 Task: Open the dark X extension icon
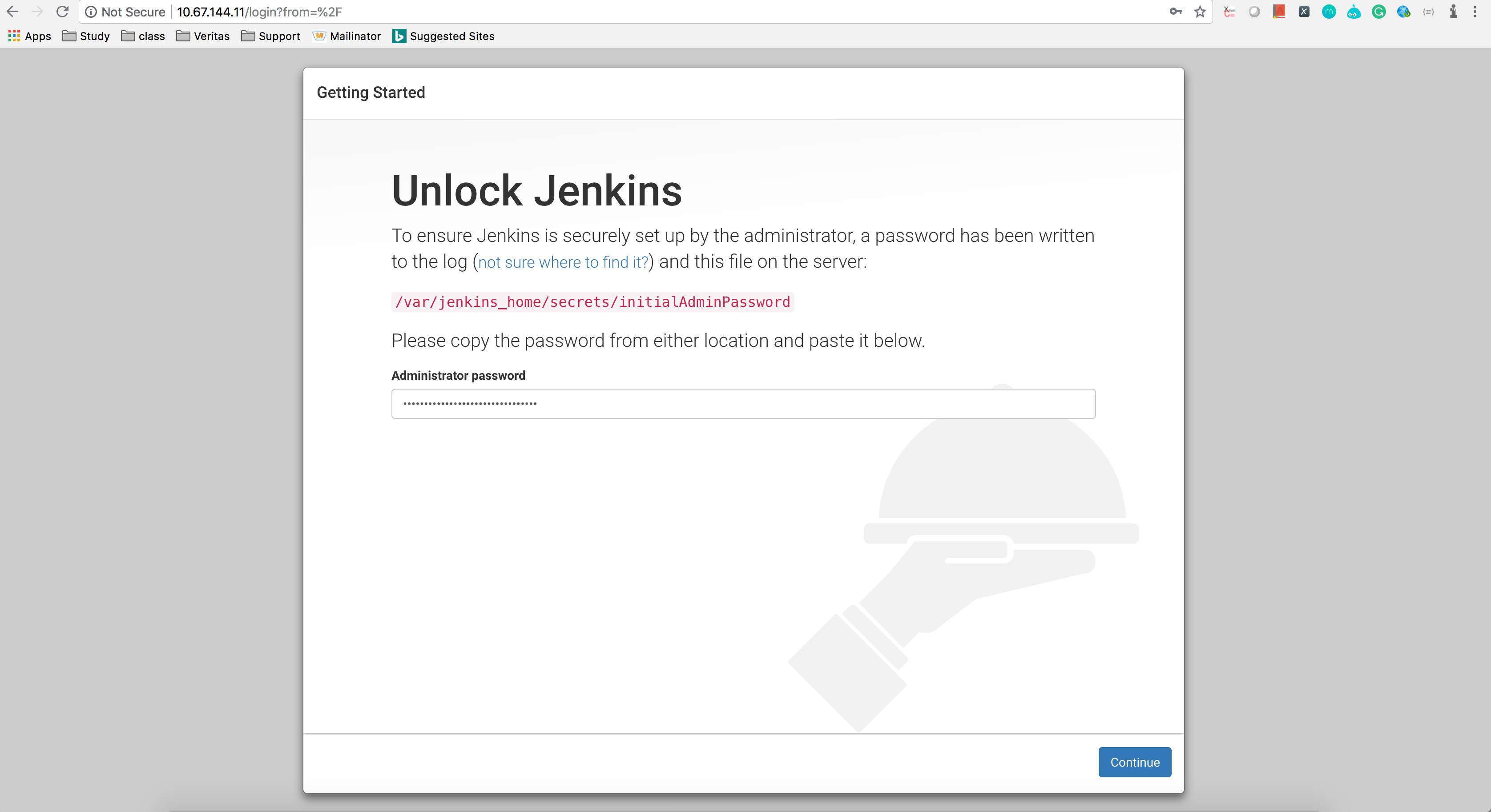[x=1304, y=12]
